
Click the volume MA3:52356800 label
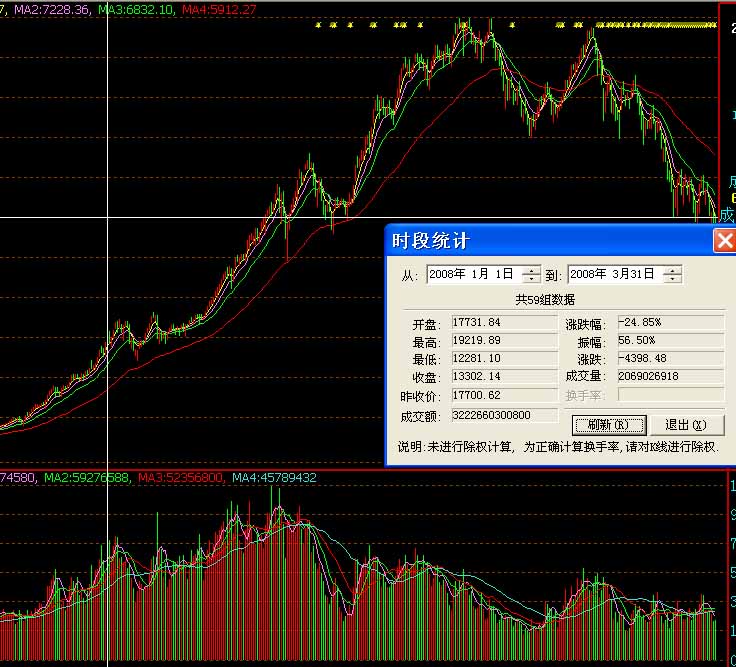180,478
